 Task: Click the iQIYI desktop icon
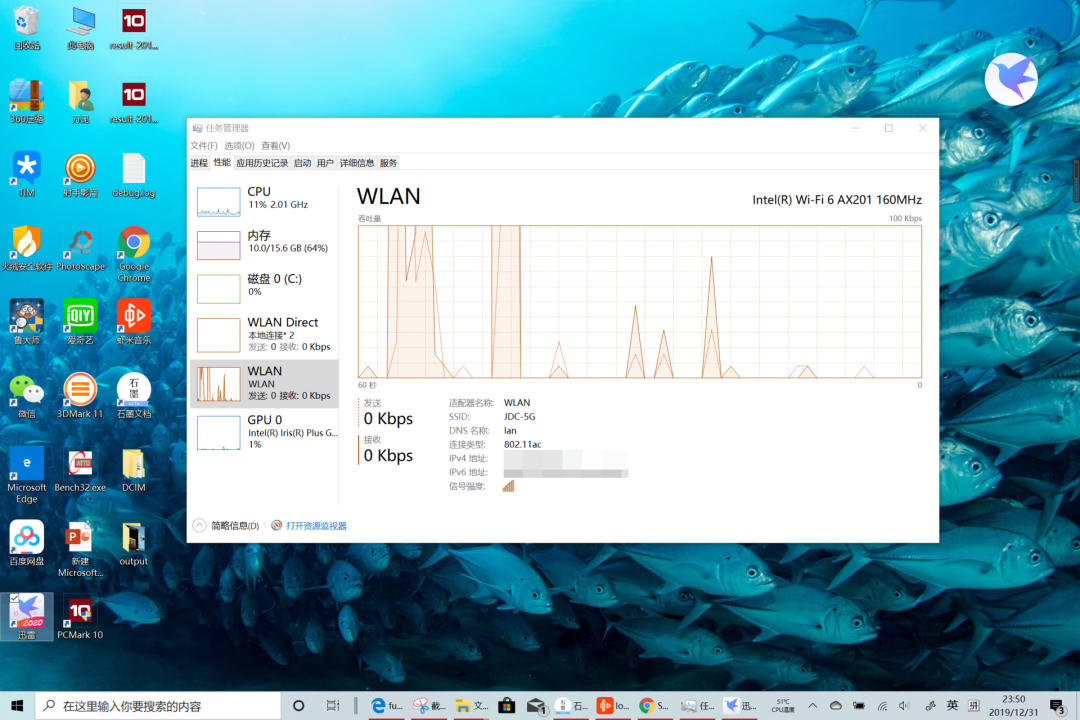tap(80, 322)
